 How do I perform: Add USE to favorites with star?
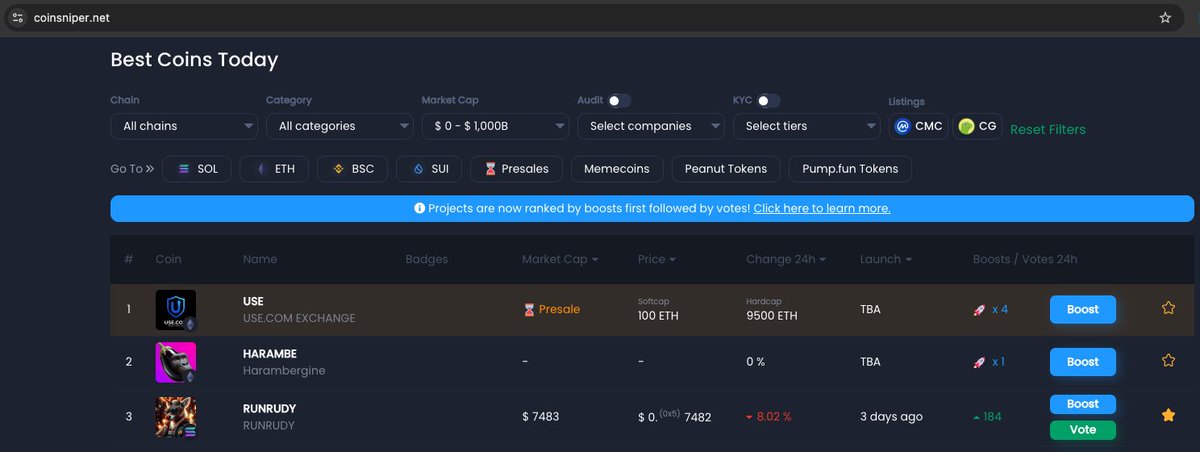(1168, 308)
